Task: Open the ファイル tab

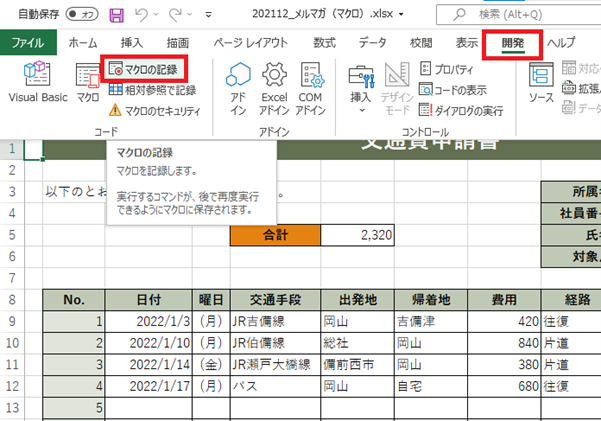Action: pyautogui.click(x=28, y=43)
